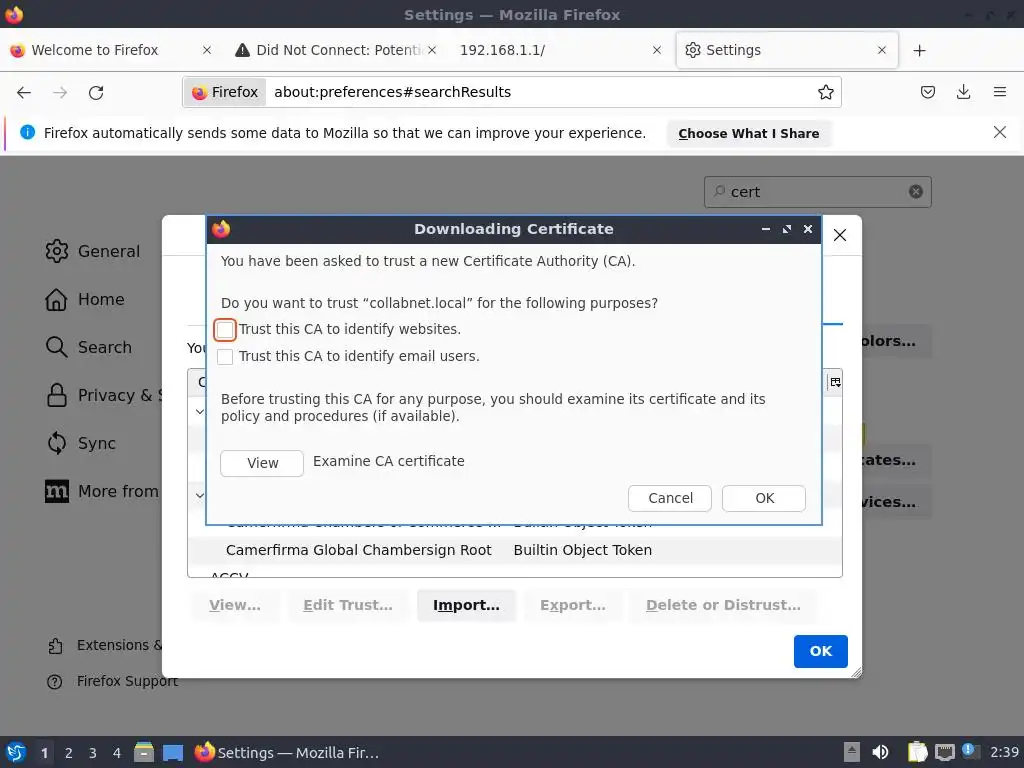Reload the current page

pos(96,93)
